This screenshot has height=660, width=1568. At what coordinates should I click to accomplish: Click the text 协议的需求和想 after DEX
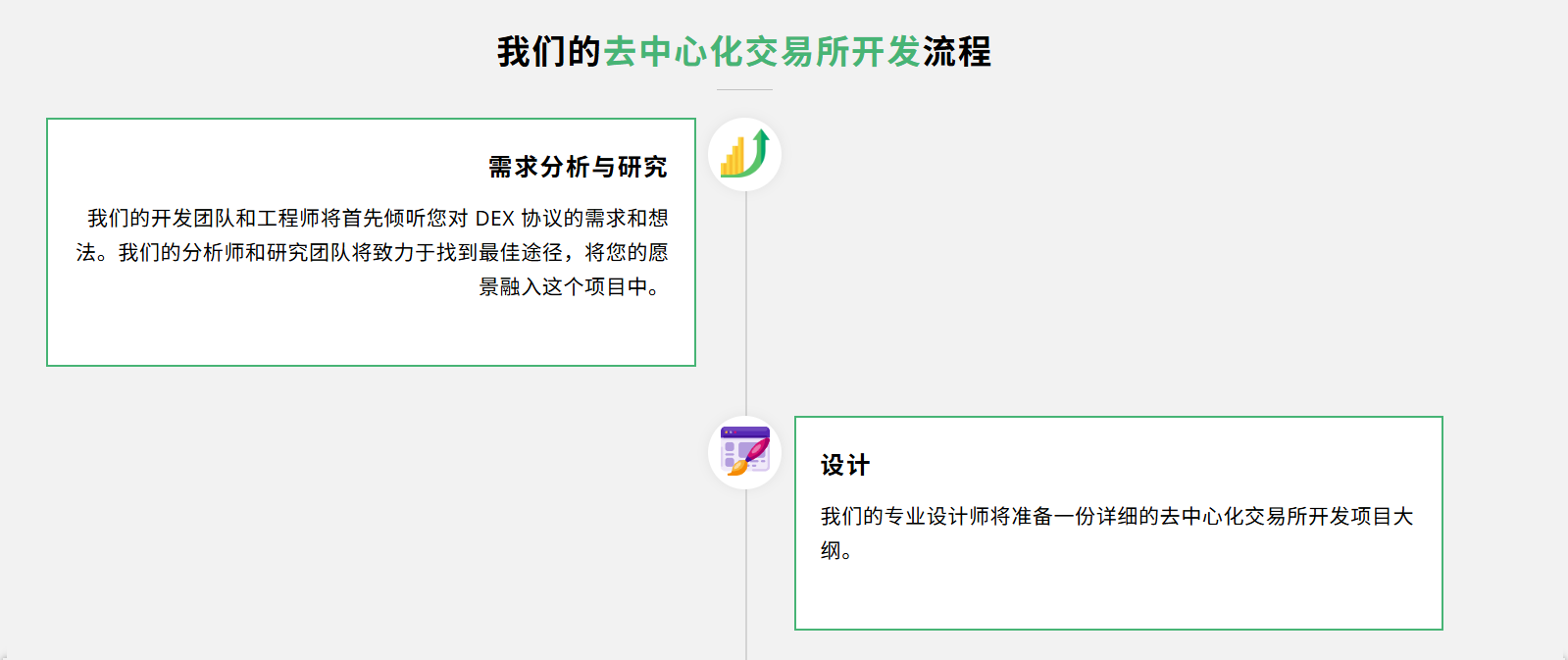tap(594, 219)
